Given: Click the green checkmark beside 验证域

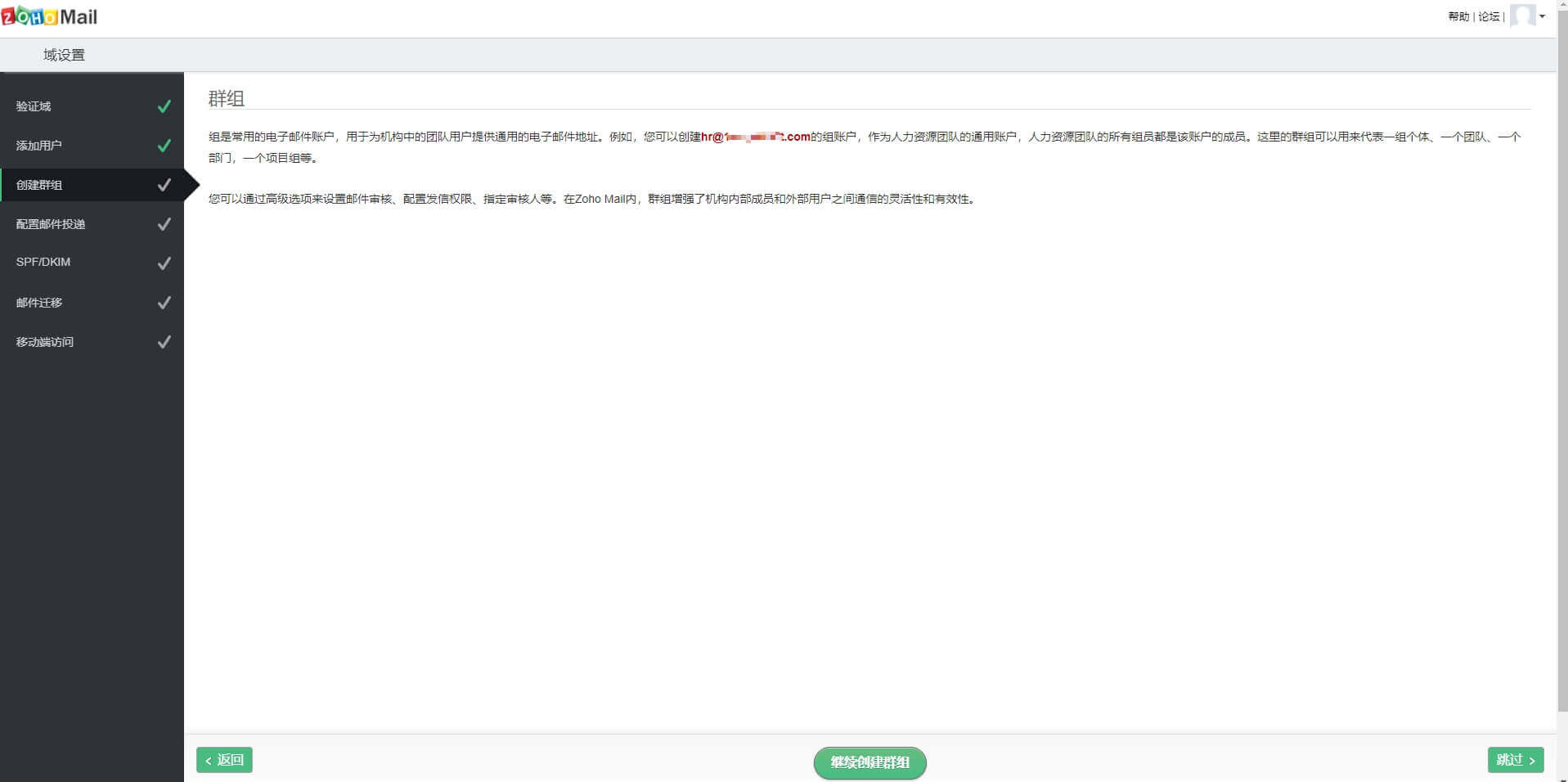Looking at the screenshot, I should click(x=164, y=106).
